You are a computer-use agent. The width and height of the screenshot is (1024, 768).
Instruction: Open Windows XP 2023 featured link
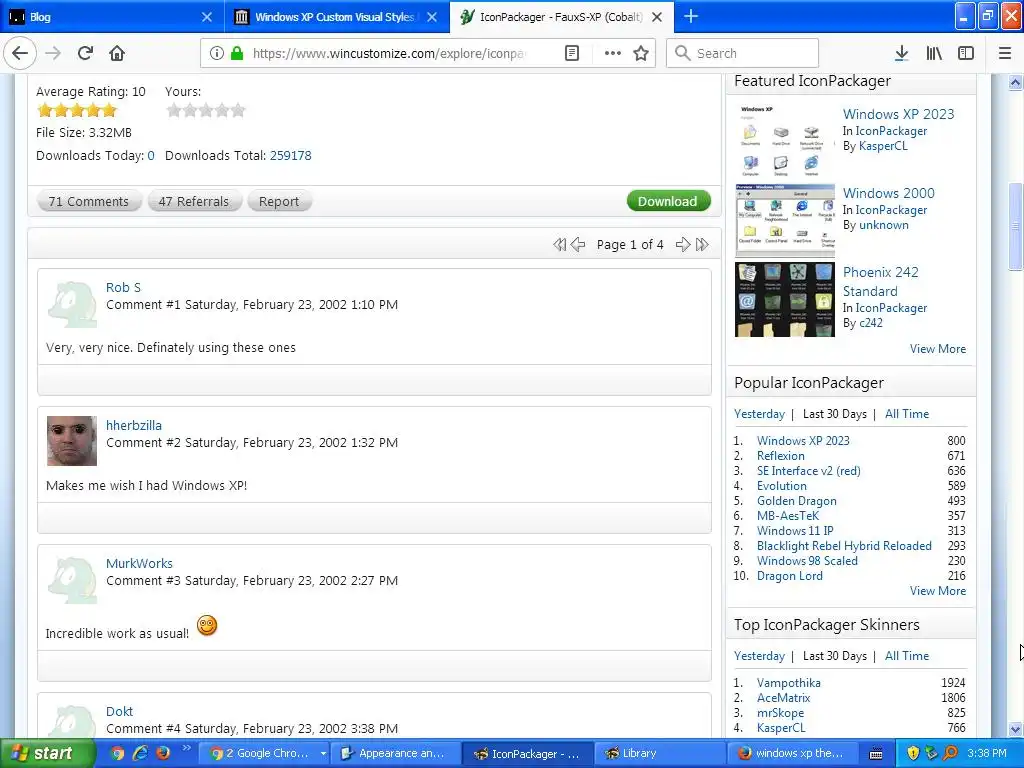tap(898, 114)
